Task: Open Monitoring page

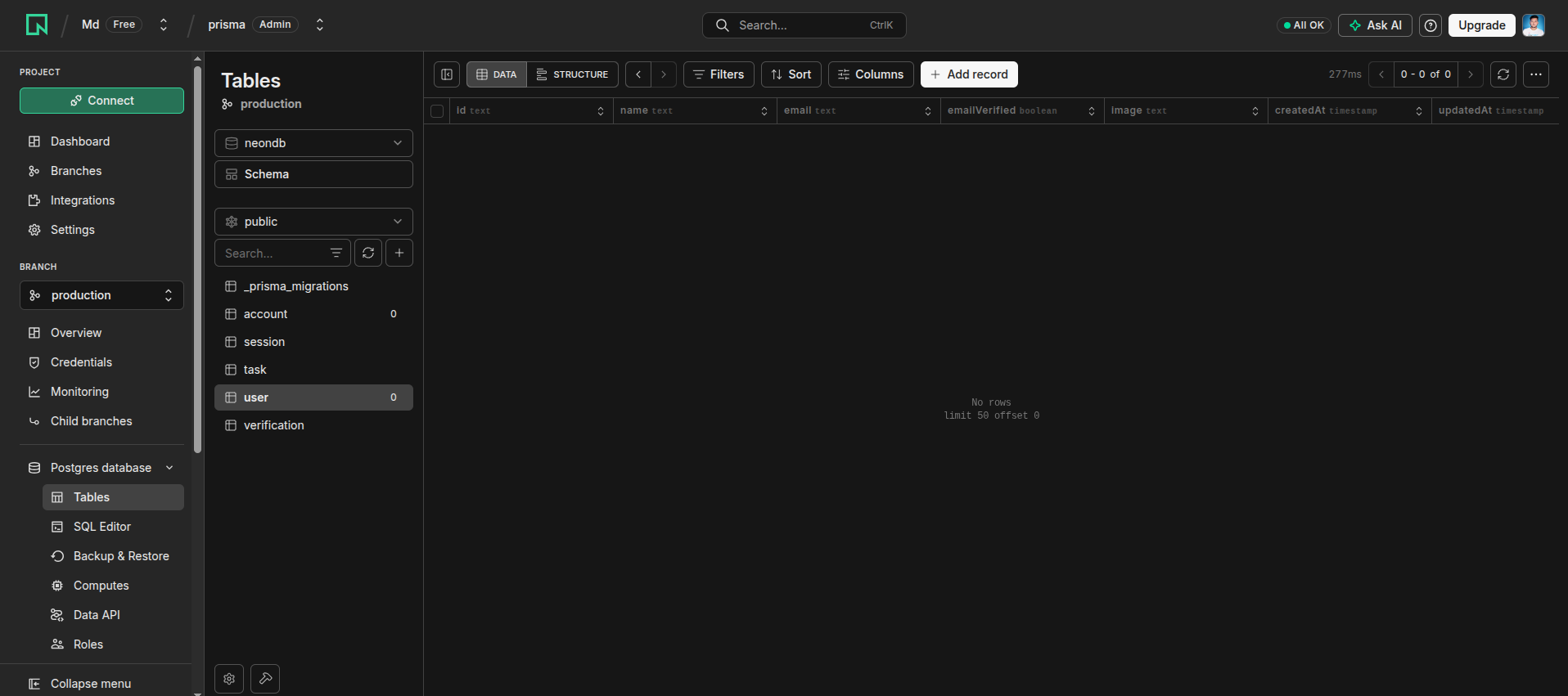Action: tap(101, 392)
